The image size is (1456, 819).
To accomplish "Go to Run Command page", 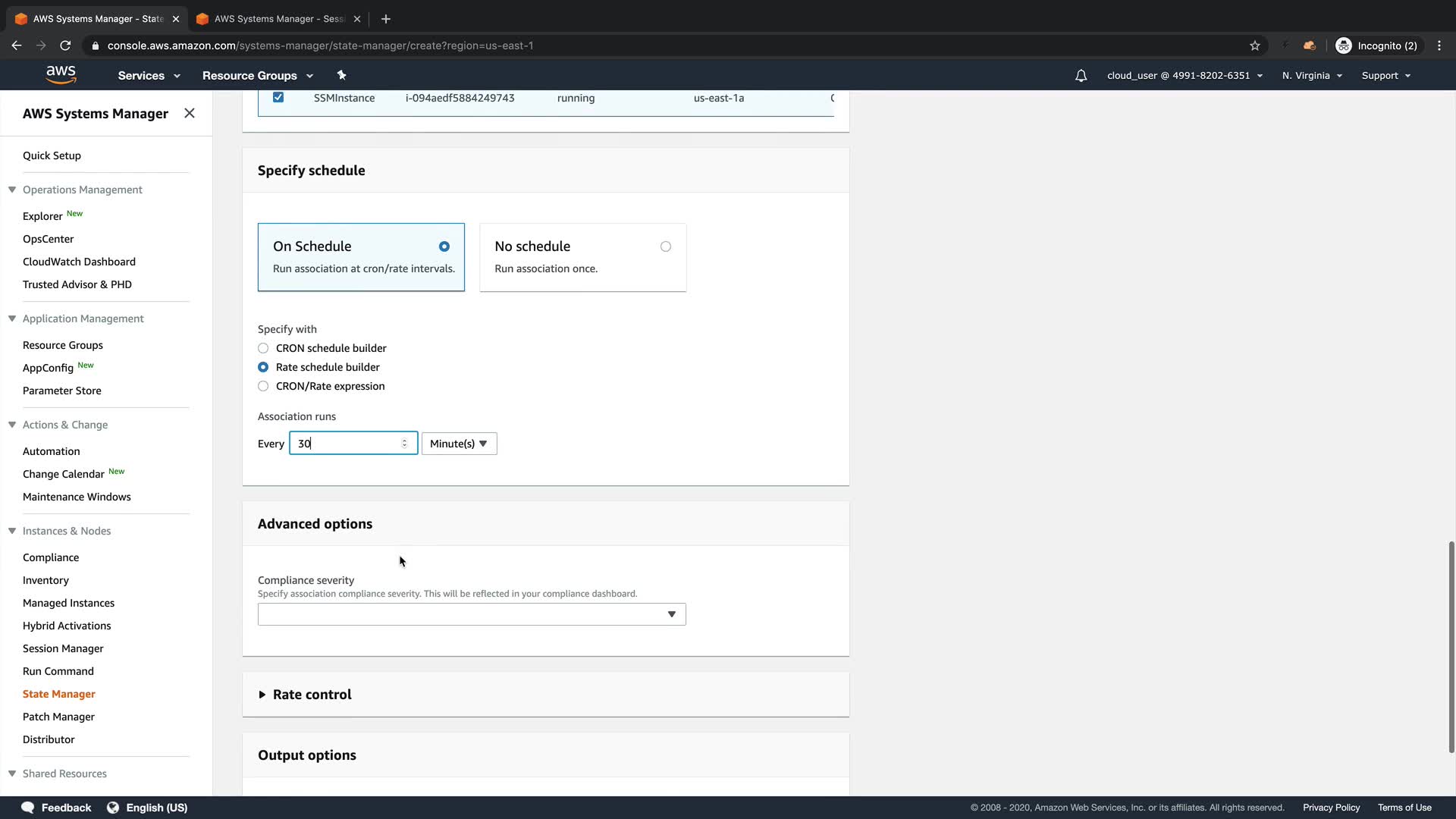I will pyautogui.click(x=58, y=671).
